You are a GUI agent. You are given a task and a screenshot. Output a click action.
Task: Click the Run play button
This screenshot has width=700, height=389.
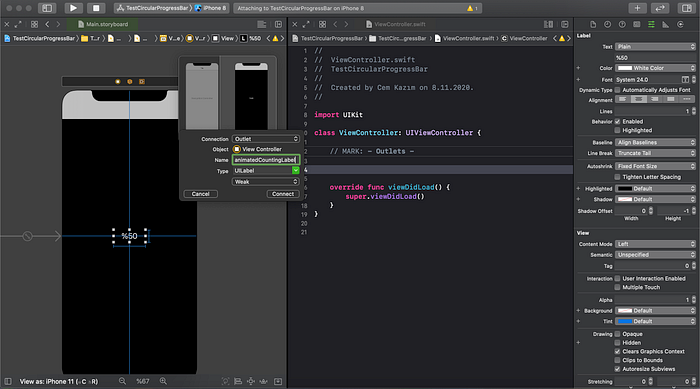tap(73, 8)
